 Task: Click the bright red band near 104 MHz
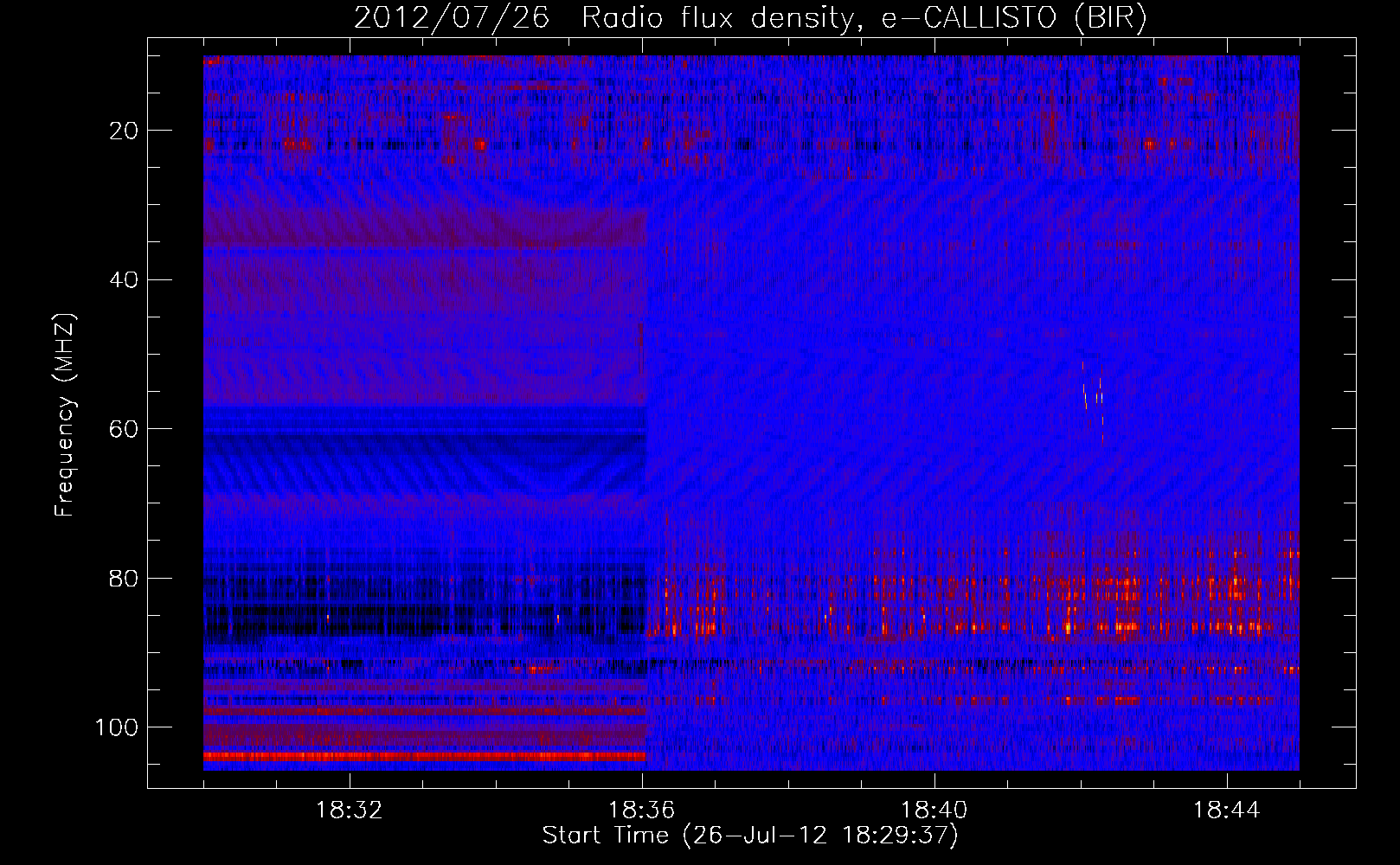(425, 756)
